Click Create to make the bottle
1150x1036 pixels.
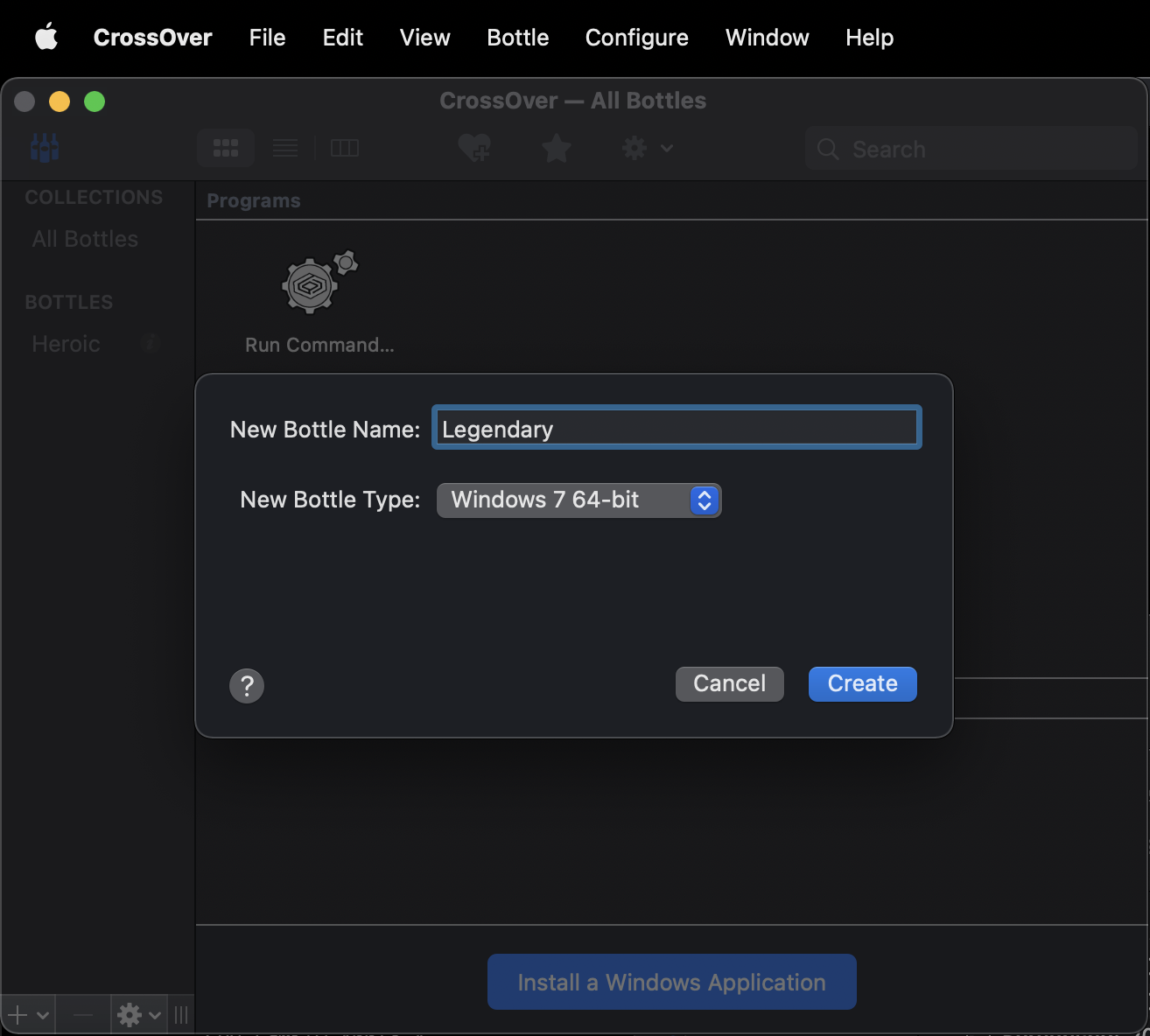863,683
